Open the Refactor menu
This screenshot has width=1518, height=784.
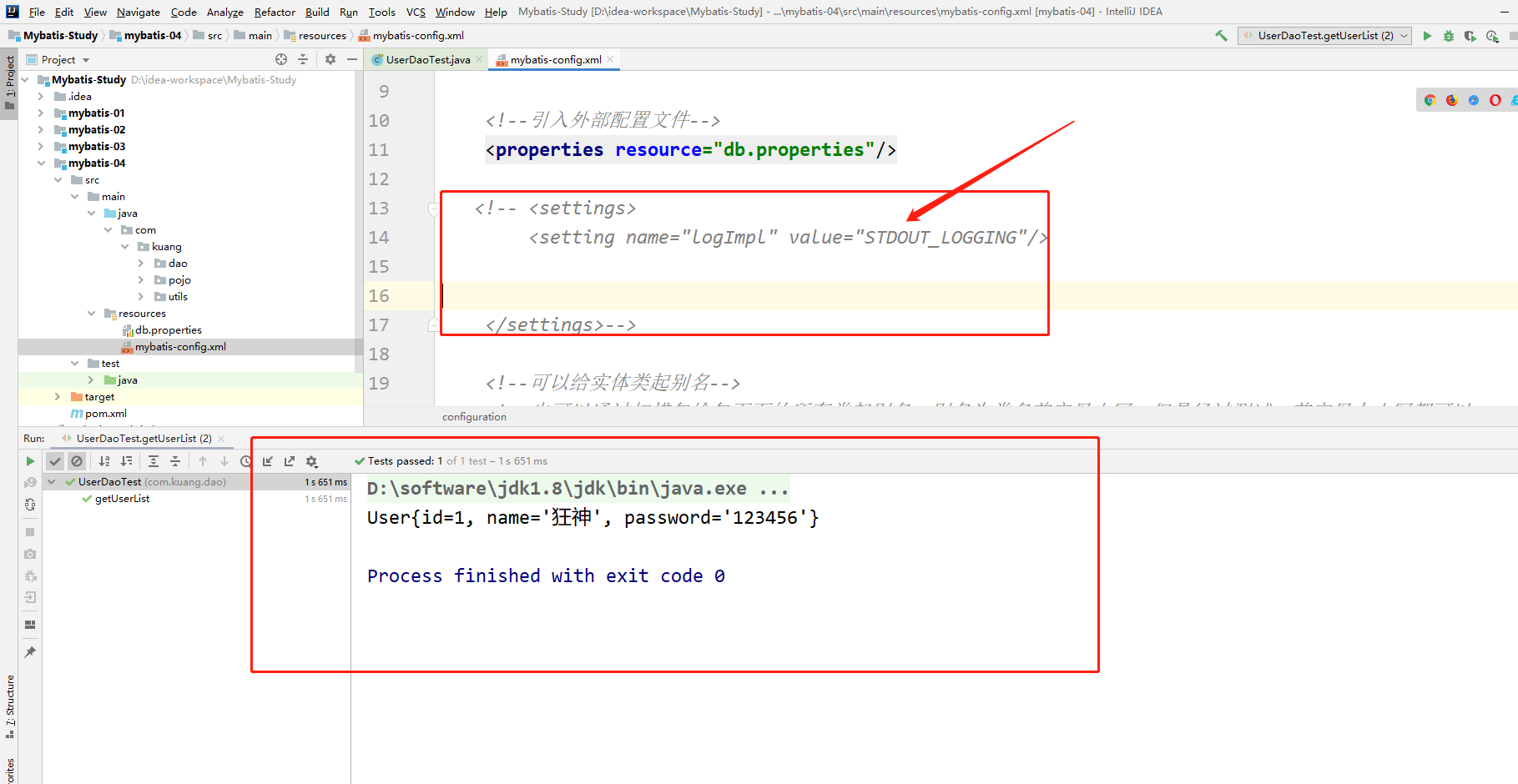275,12
